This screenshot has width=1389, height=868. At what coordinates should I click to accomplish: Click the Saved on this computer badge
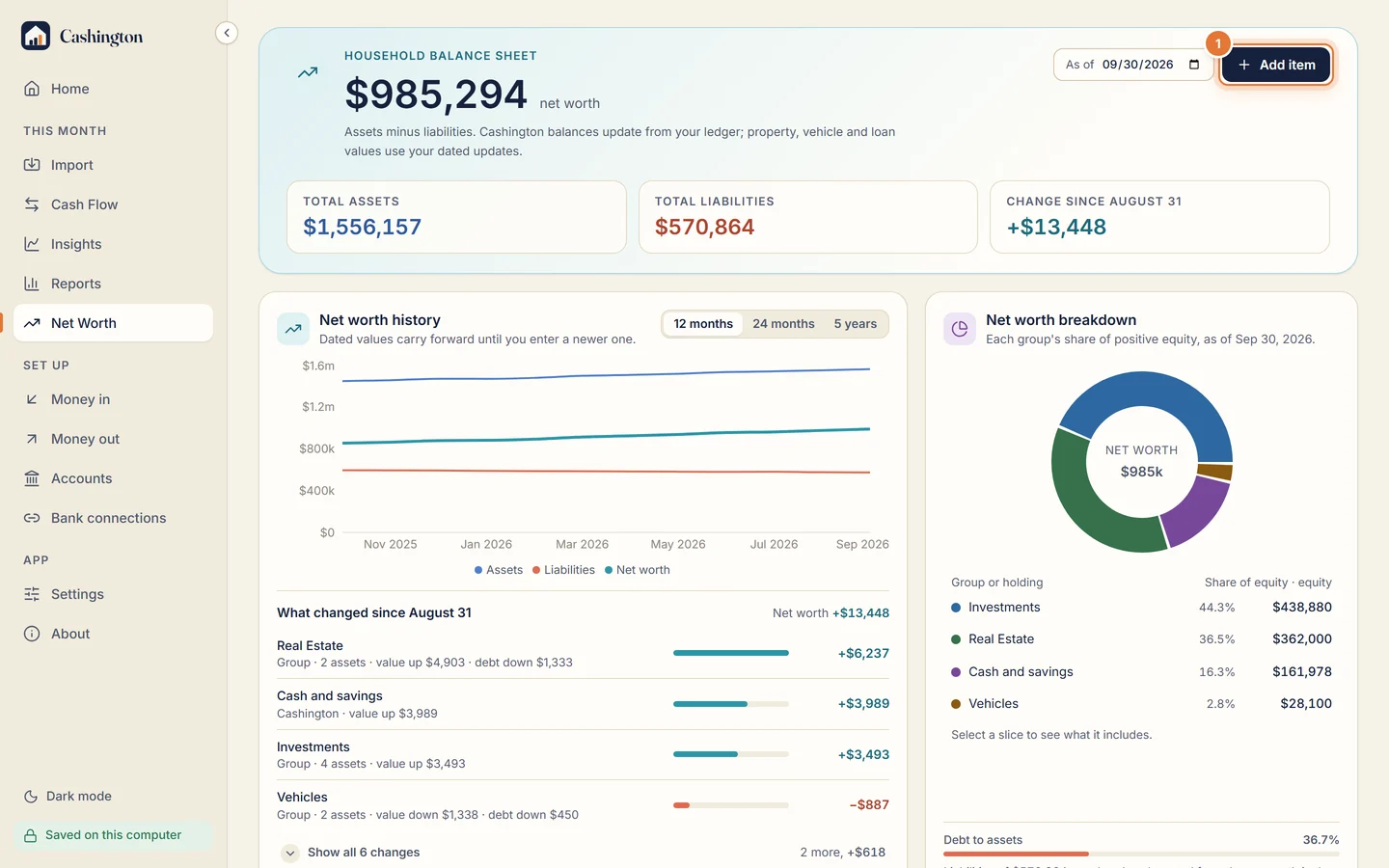pyautogui.click(x=114, y=835)
